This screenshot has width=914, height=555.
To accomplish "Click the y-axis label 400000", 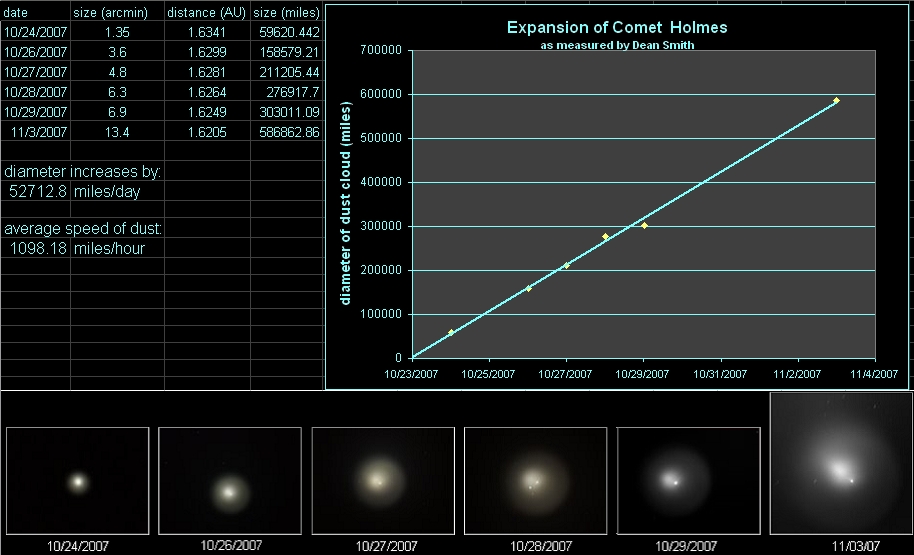I will pos(381,182).
